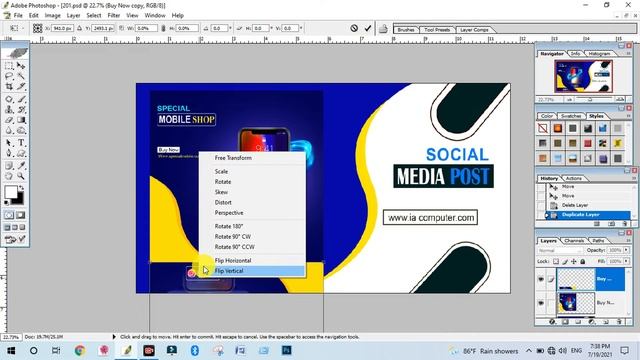Viewport: 640px width, 360px height.
Task: Open the Brushes palette well tab
Action: [x=406, y=30]
